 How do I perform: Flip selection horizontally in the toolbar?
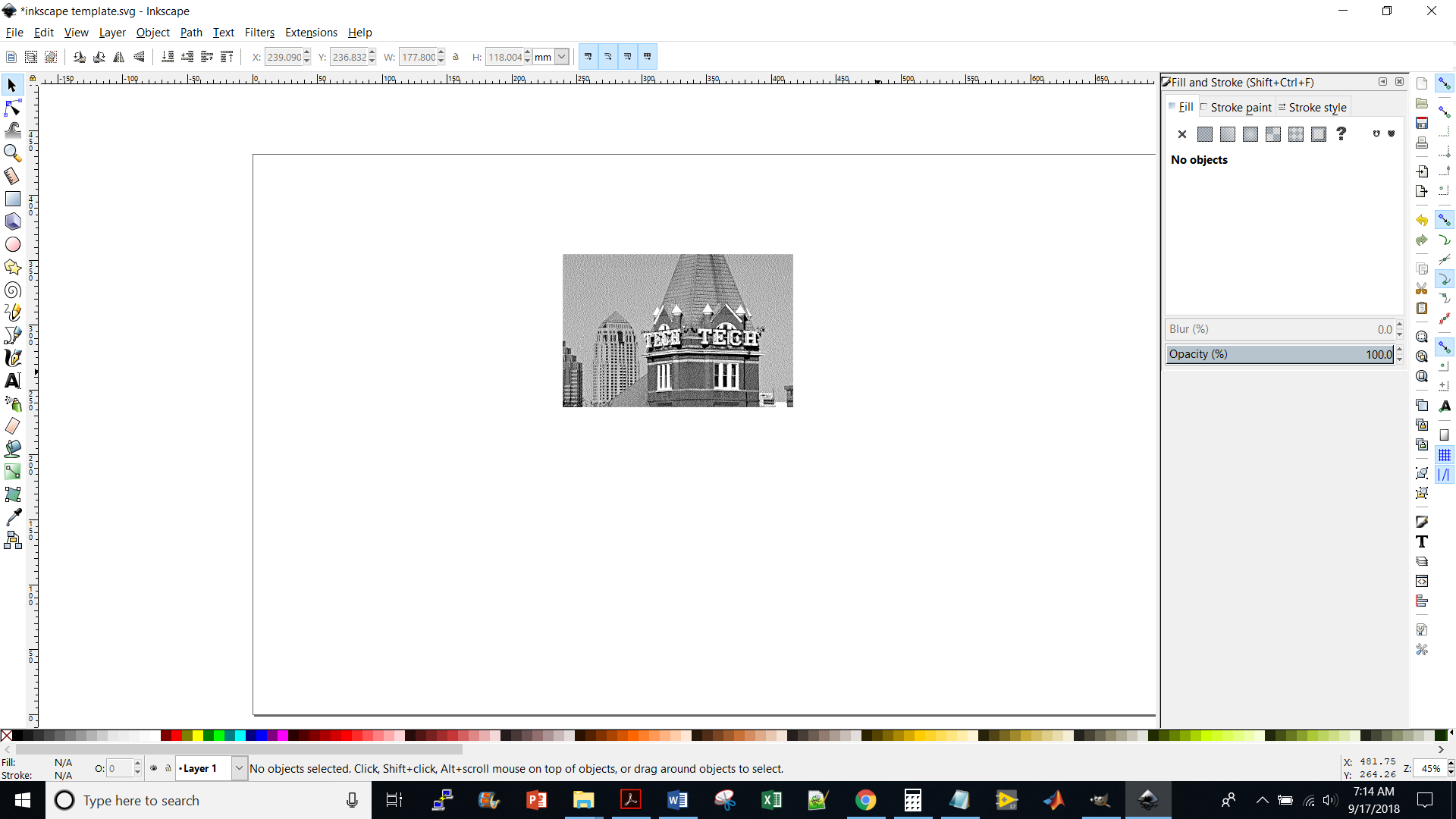click(x=118, y=56)
